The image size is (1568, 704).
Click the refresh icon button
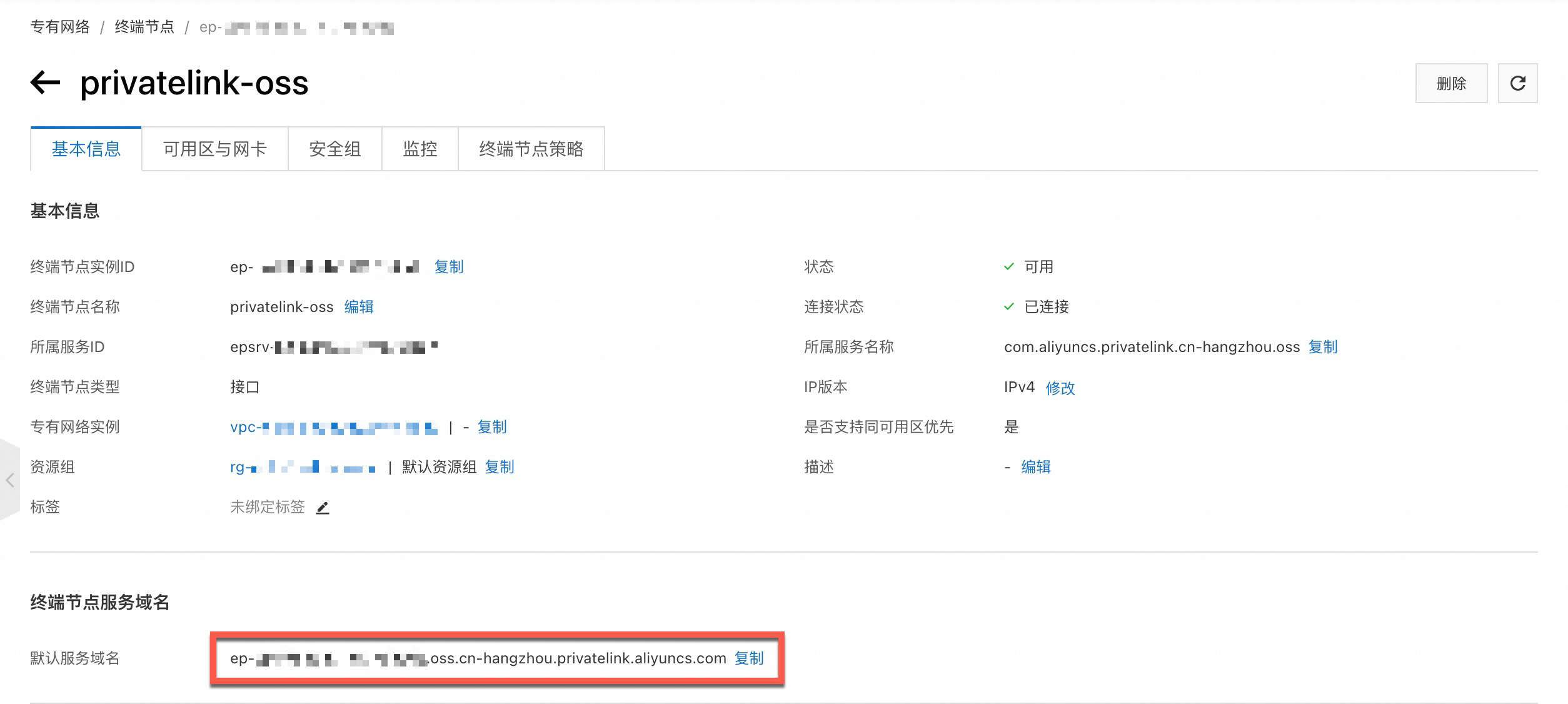[1517, 83]
